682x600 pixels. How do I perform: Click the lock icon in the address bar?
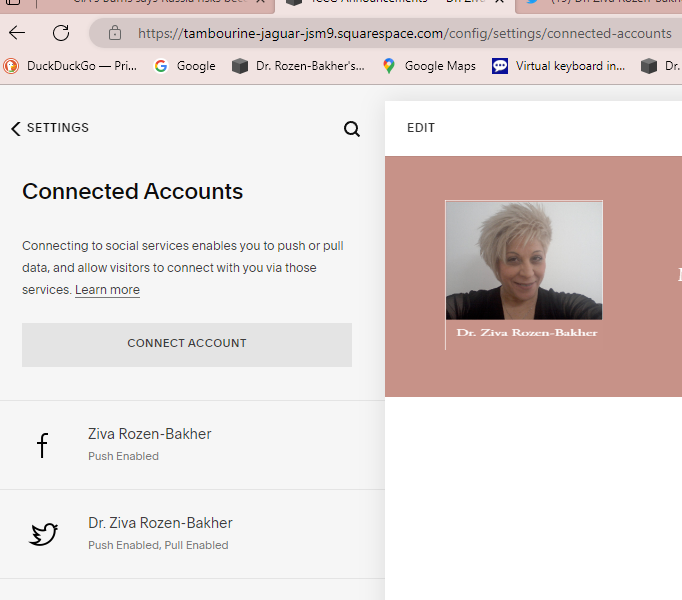click(115, 33)
